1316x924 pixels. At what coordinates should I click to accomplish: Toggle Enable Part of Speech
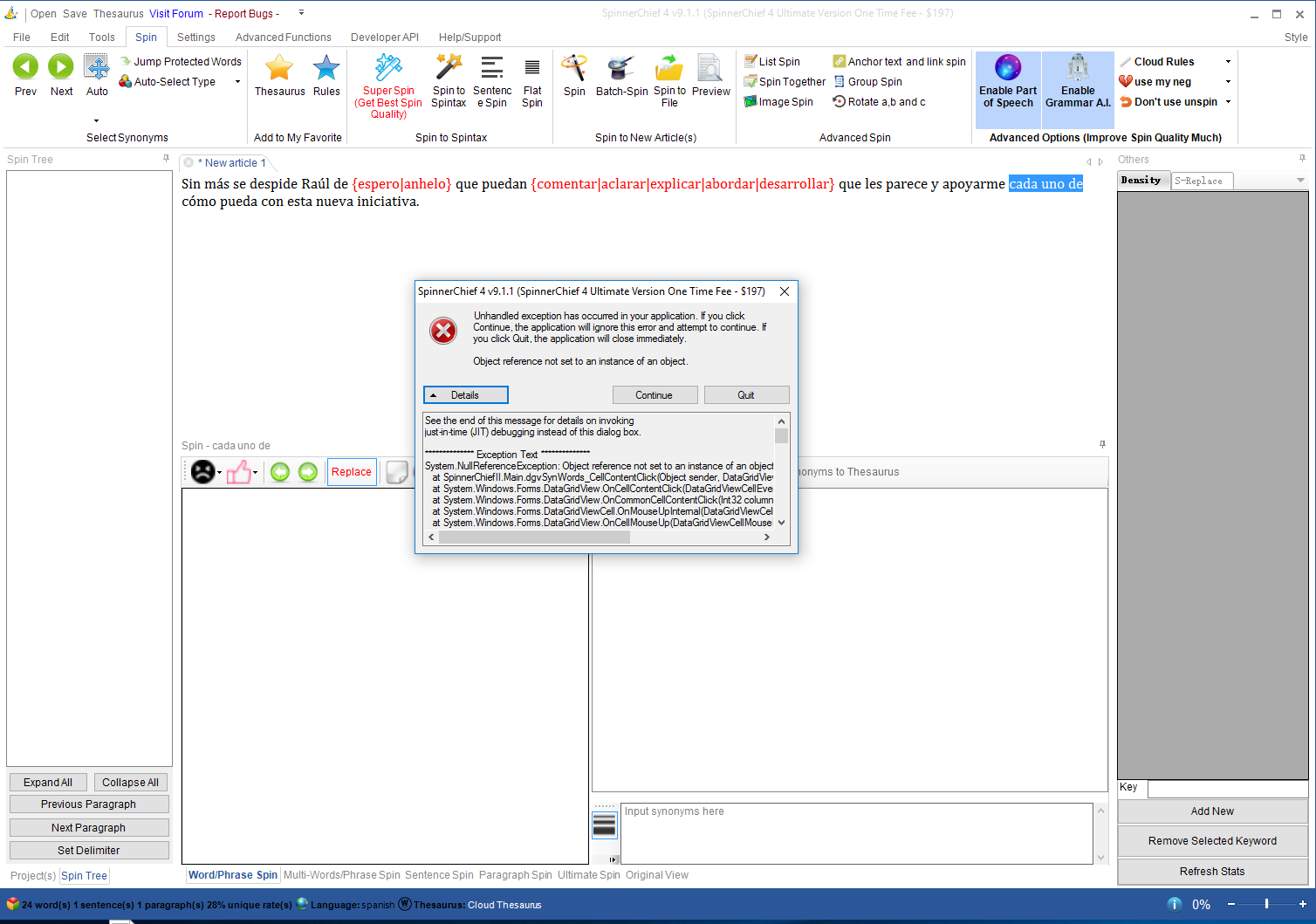tap(1008, 80)
